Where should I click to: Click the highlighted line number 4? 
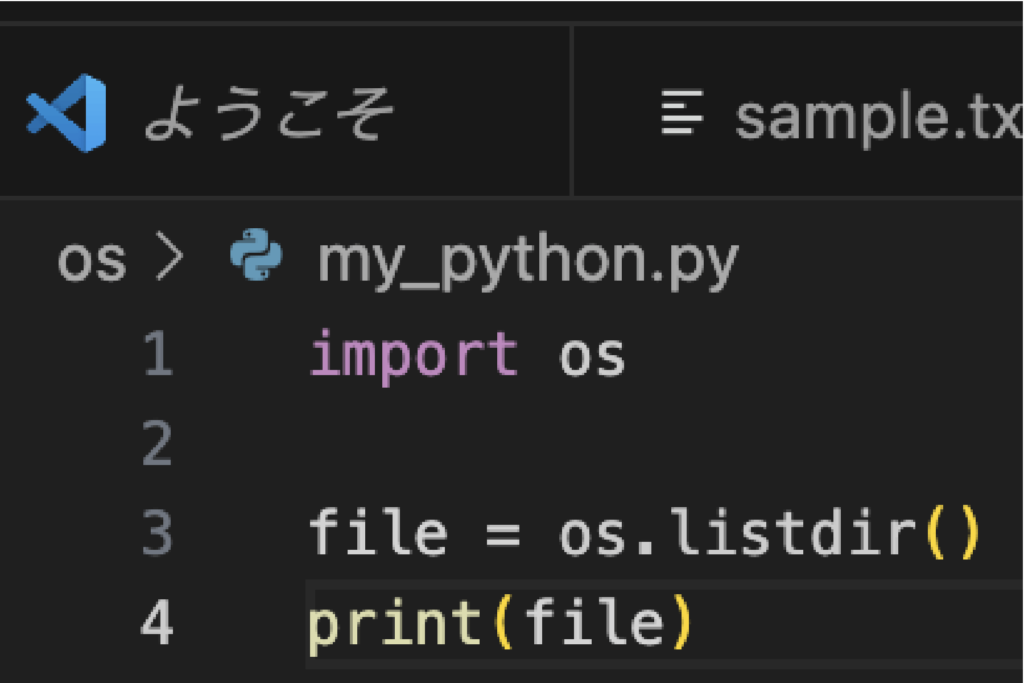tap(157, 623)
